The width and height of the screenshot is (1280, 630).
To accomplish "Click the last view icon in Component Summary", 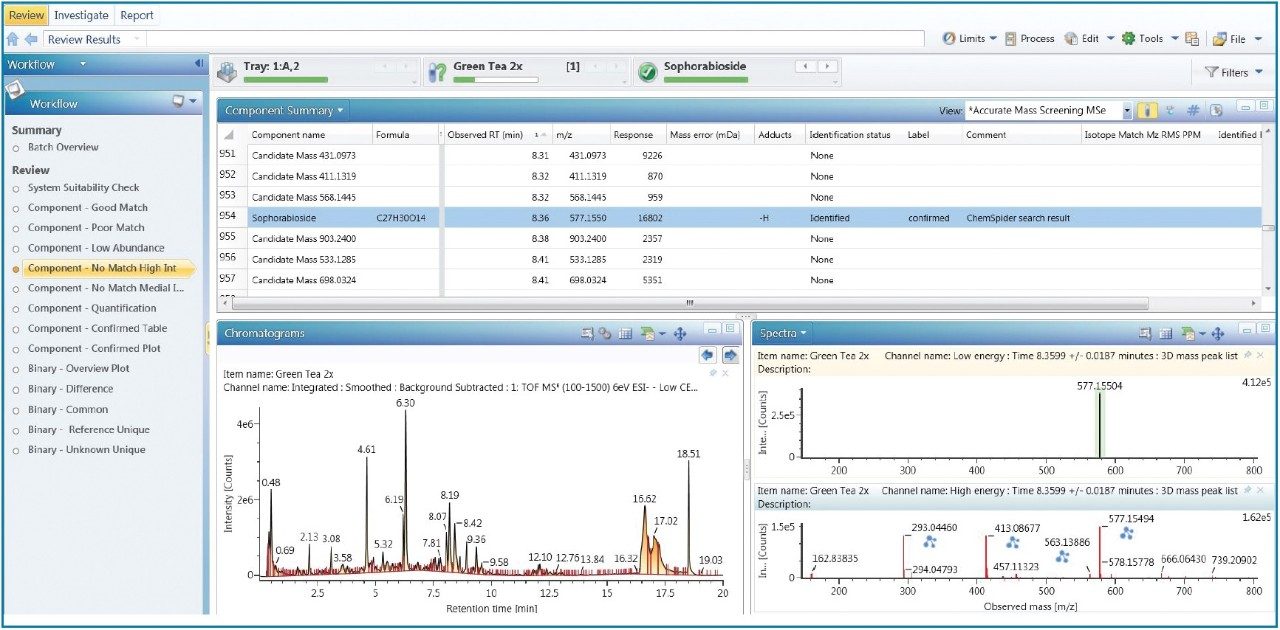I will (1216, 110).
